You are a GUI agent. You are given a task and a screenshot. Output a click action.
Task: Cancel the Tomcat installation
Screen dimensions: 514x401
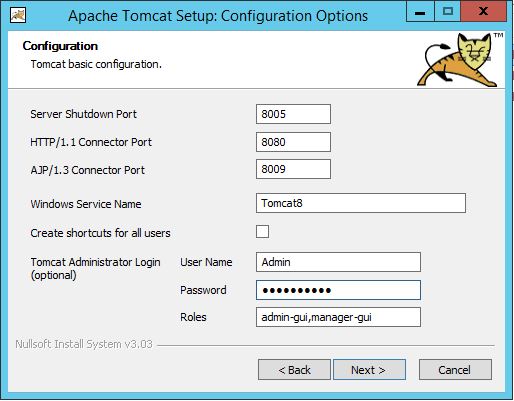pyautogui.click(x=455, y=370)
